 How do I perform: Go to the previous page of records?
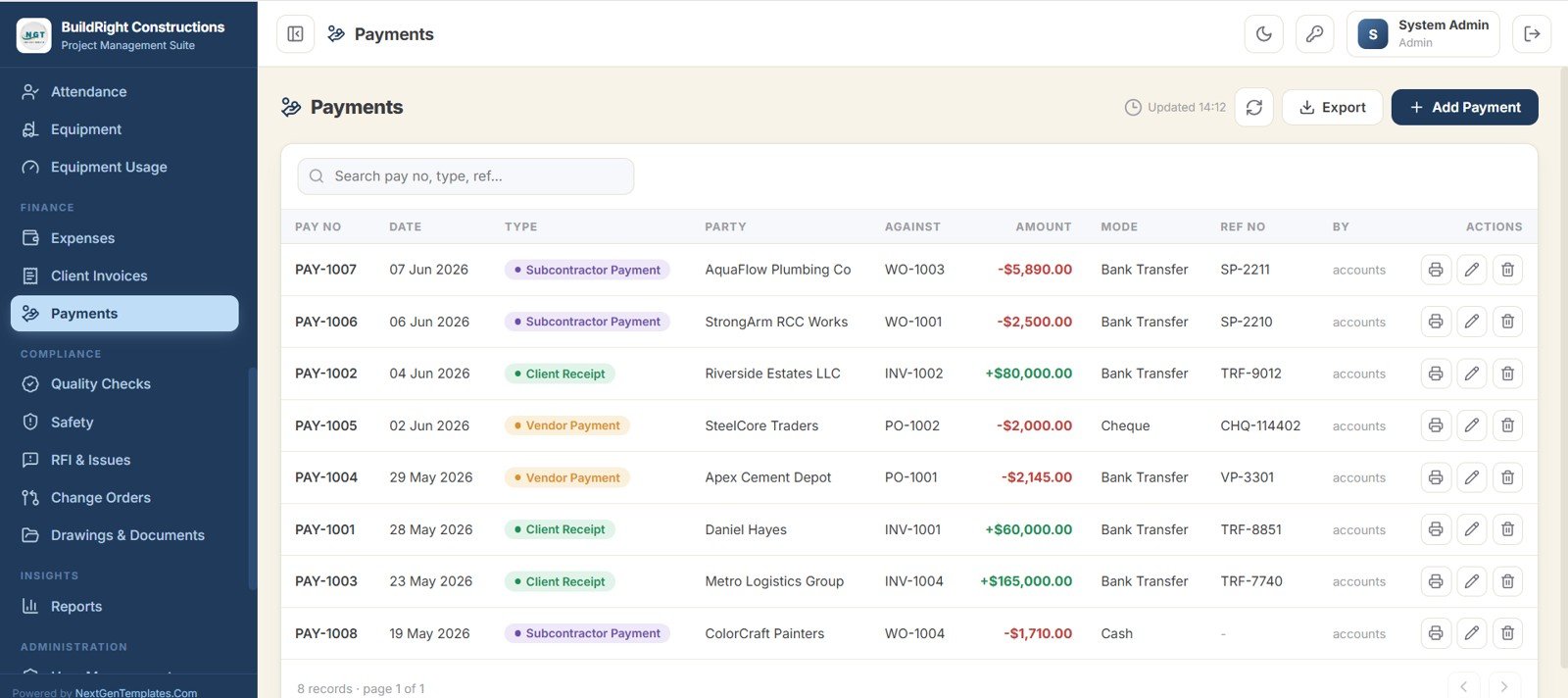point(1464,686)
